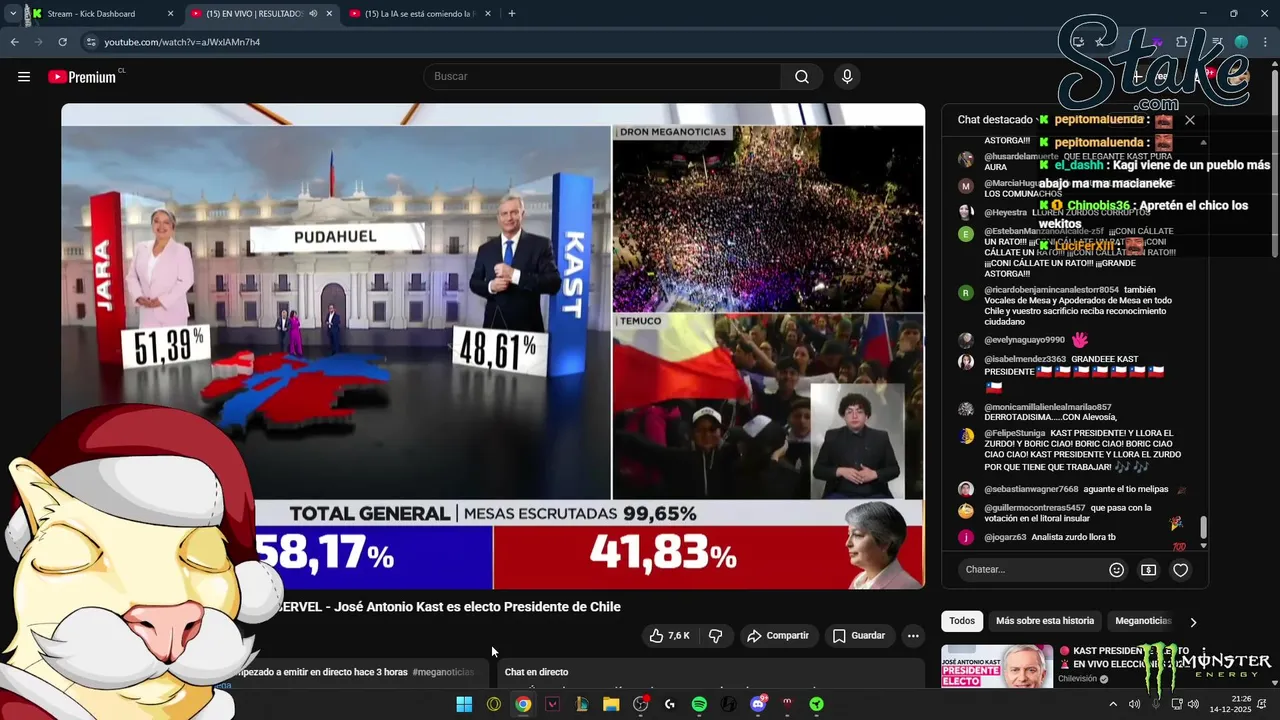Close the Kick Dashboard tab
The image size is (1280, 720).
171,14
